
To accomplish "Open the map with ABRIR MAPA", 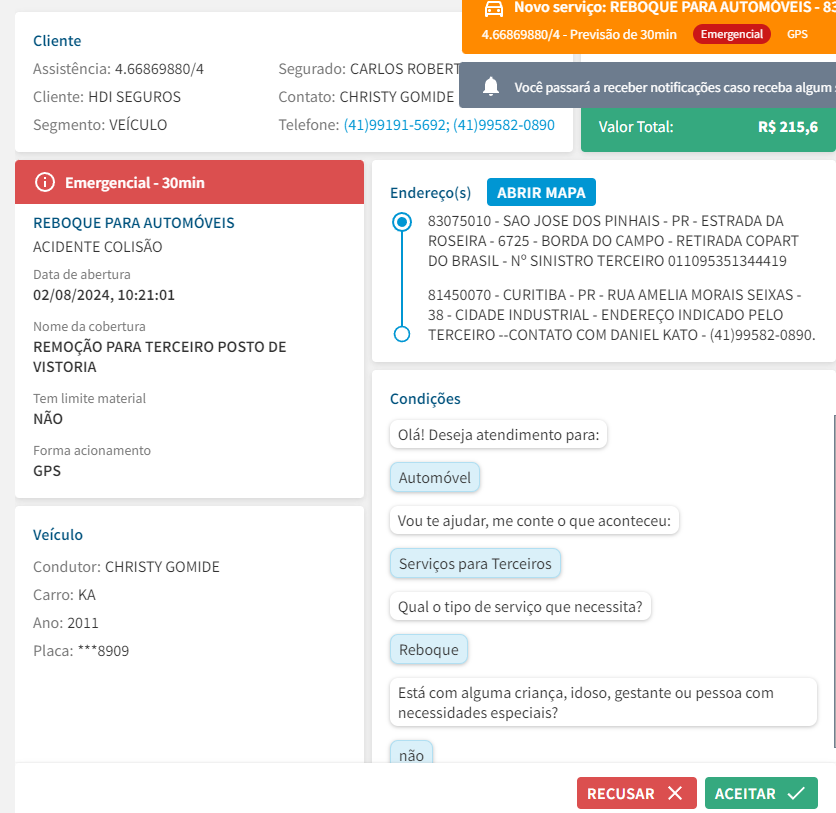I will pyautogui.click(x=541, y=192).
